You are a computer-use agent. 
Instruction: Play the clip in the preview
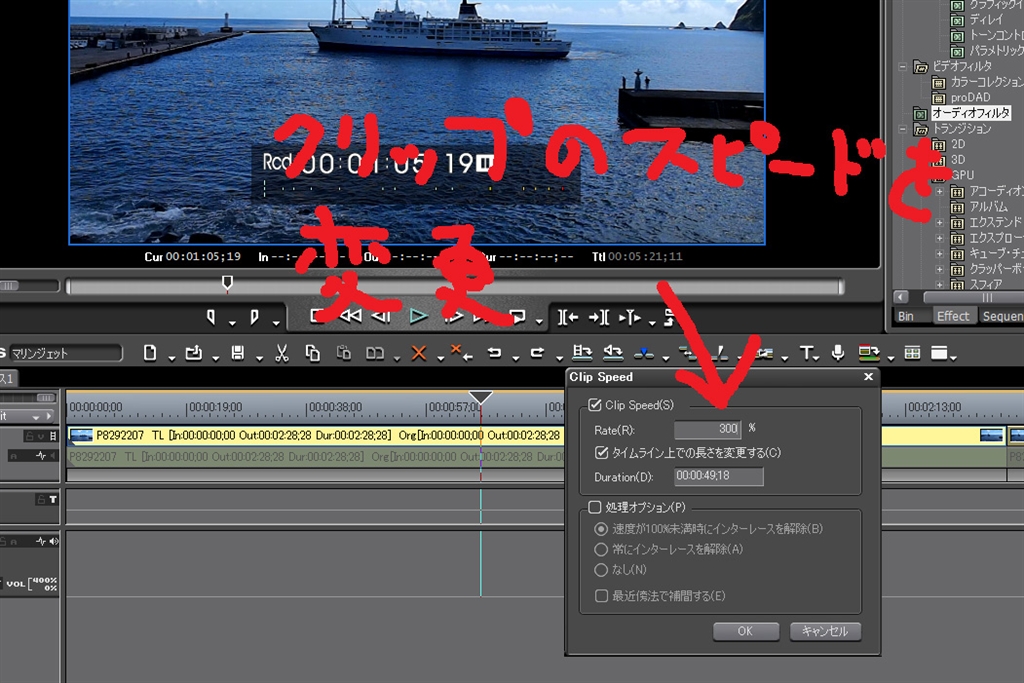pos(418,317)
